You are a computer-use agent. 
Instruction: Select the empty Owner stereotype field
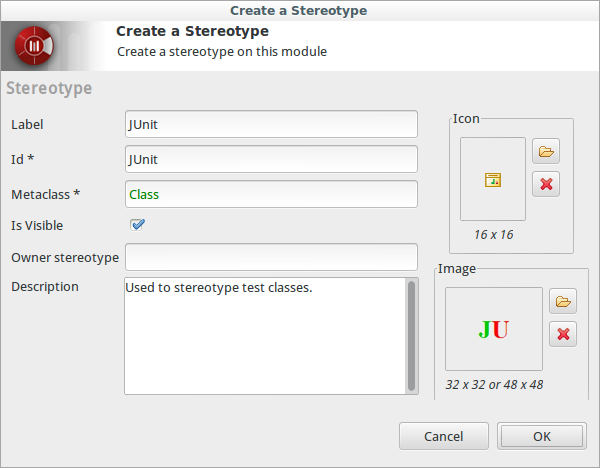270,257
